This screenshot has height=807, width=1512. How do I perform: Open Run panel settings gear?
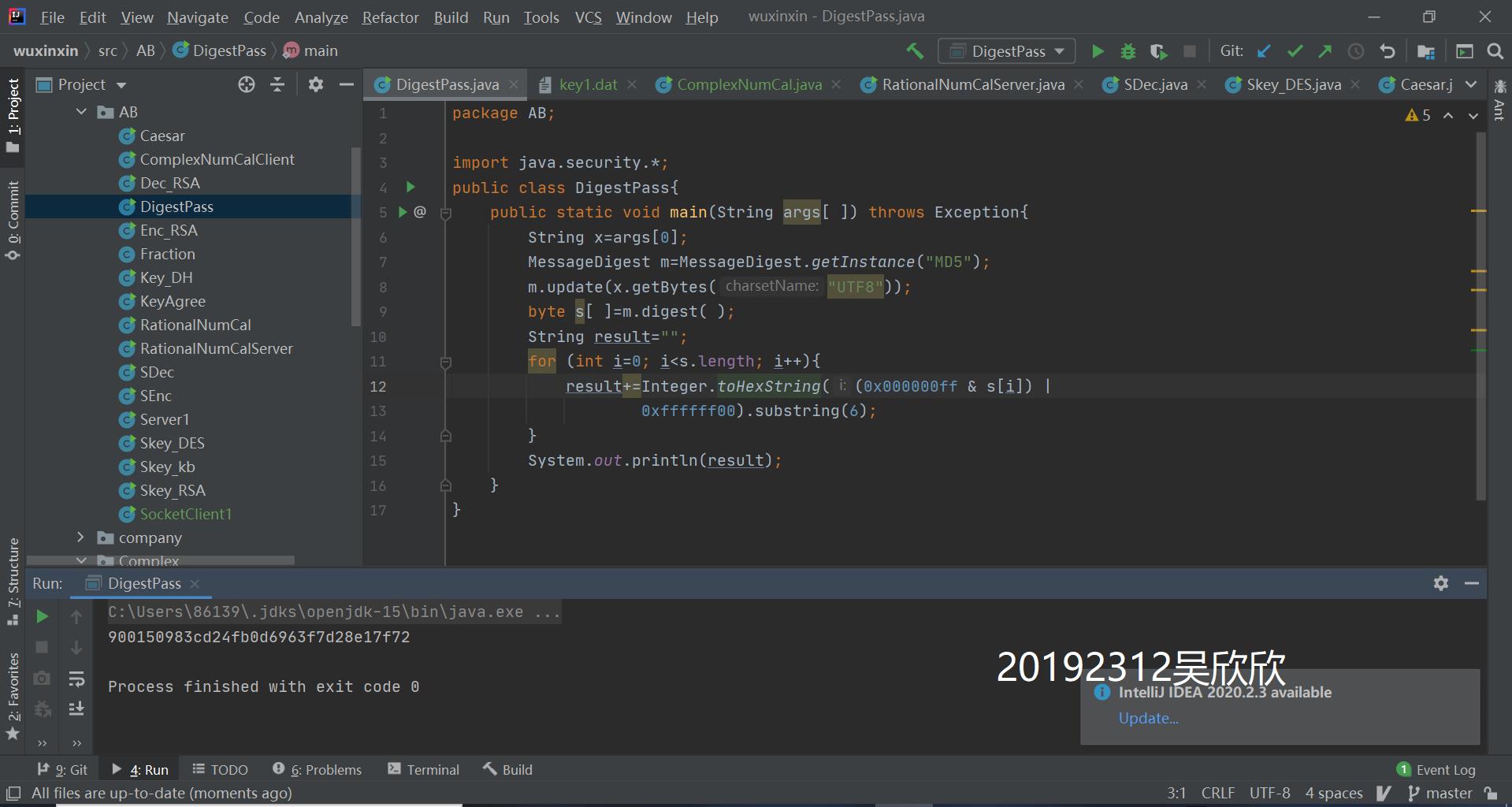1441,583
